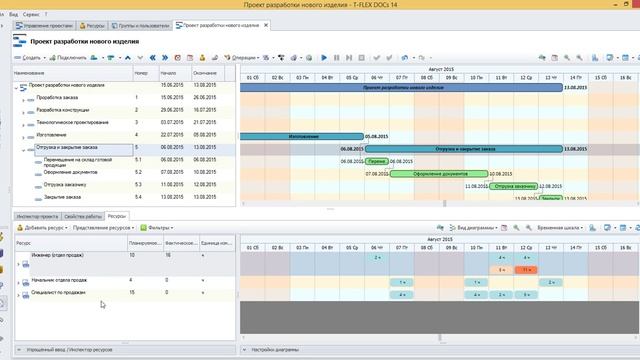This screenshot has width=640, height=360.
Task: Click the double right arrow icon in project toolbar
Action: [165, 58]
